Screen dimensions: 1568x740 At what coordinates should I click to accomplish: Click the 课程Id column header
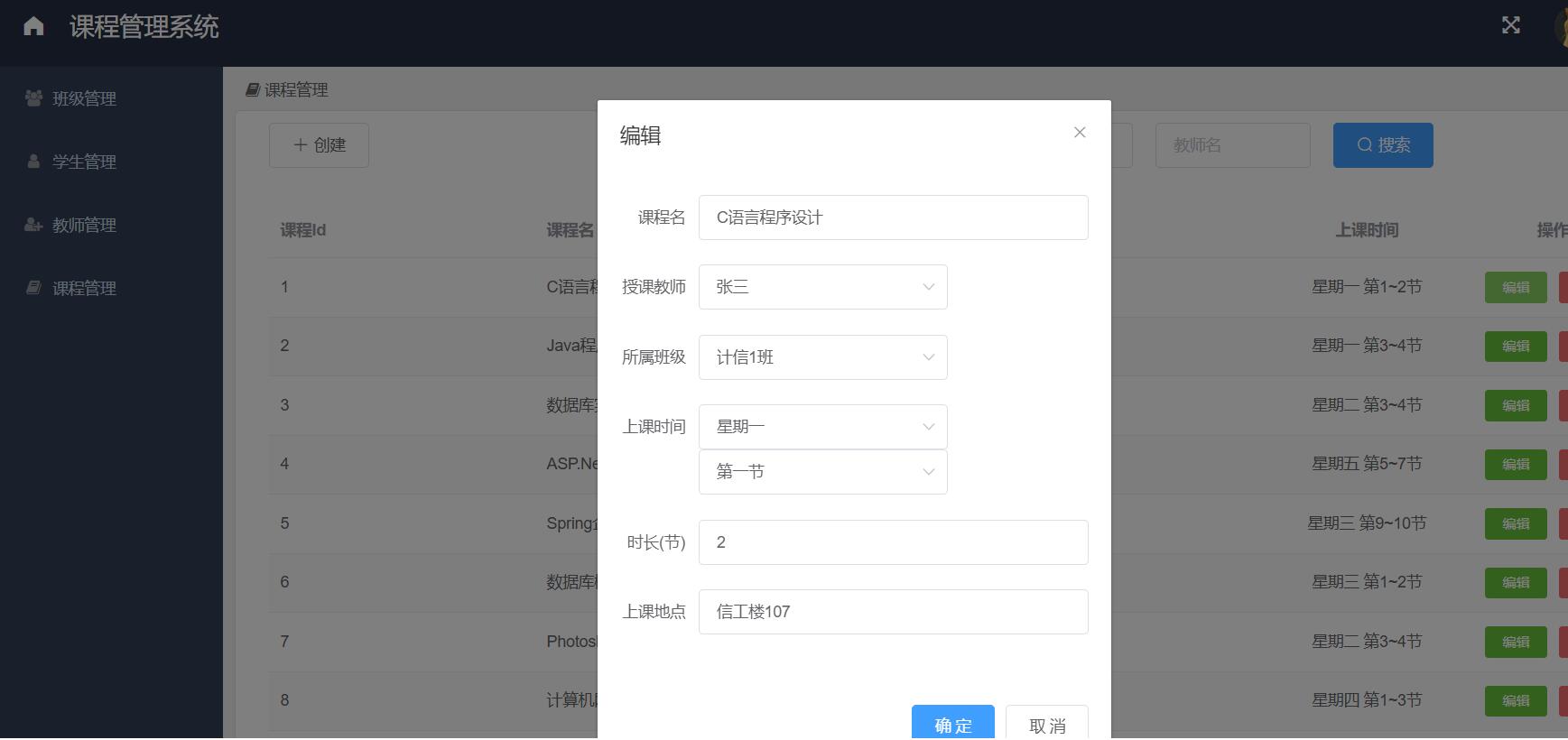click(x=302, y=230)
